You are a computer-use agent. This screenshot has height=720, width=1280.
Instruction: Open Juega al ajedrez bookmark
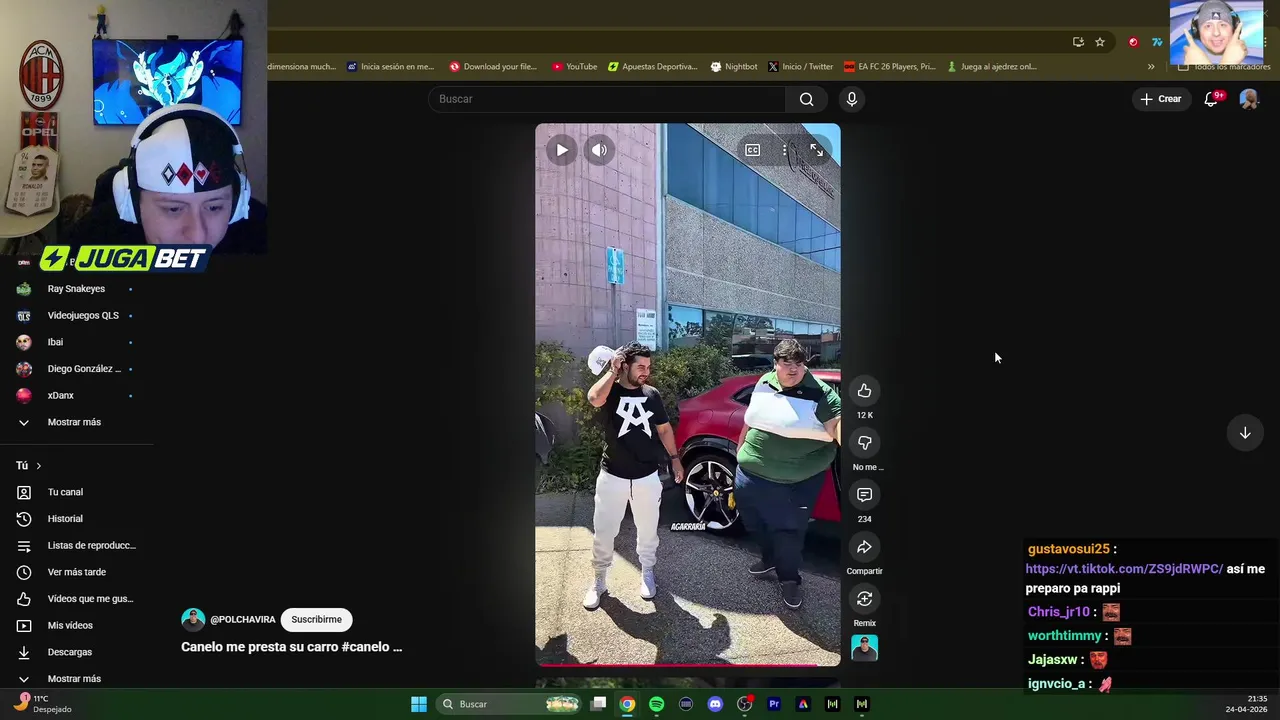pos(991,67)
